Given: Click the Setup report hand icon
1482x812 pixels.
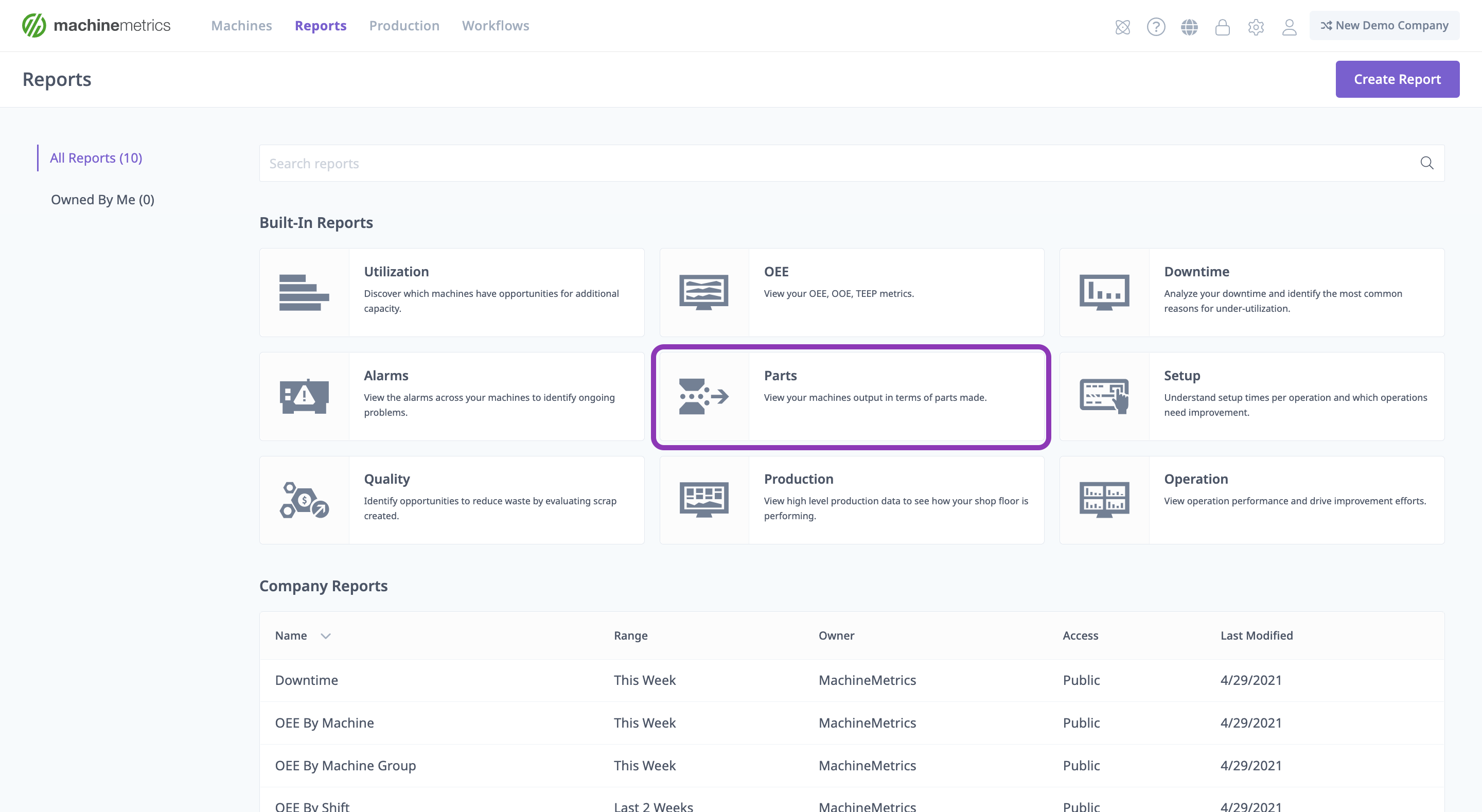Looking at the screenshot, I should tap(1104, 396).
